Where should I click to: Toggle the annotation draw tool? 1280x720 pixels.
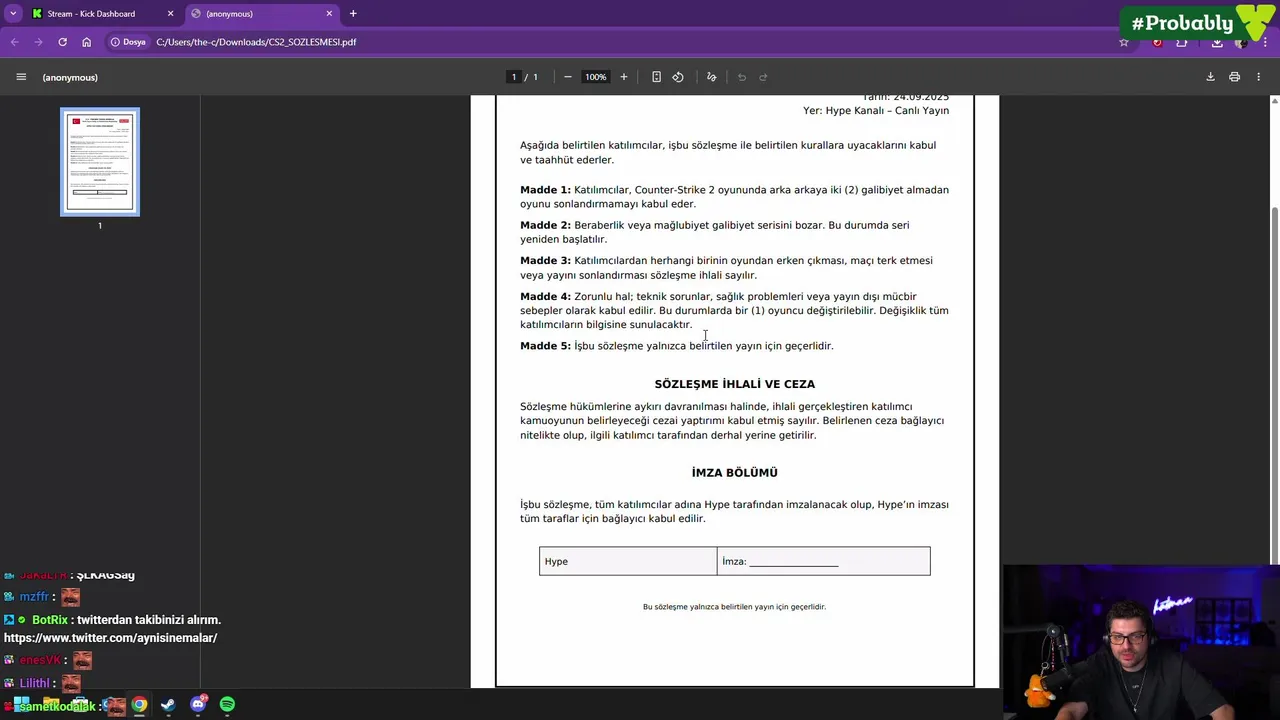pos(712,77)
